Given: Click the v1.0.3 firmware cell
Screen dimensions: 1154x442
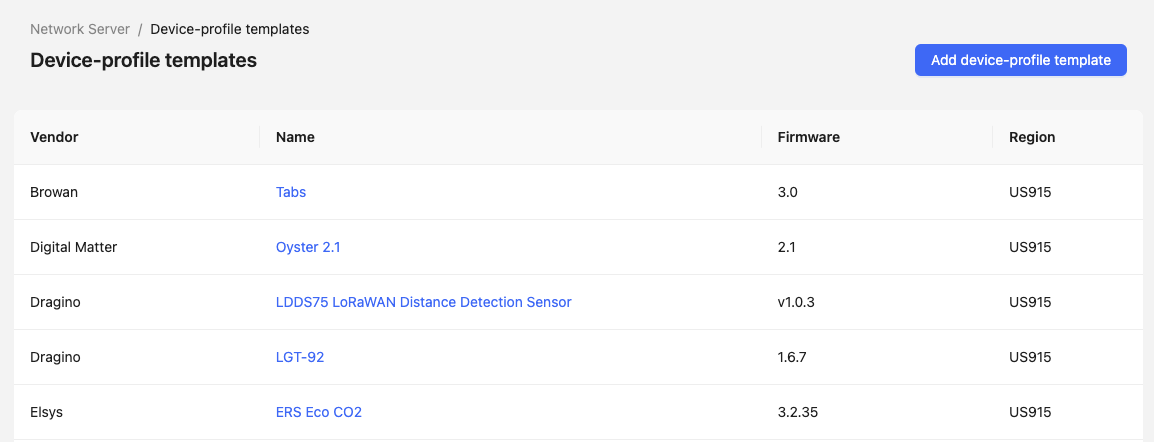Looking at the screenshot, I should click(796, 302).
